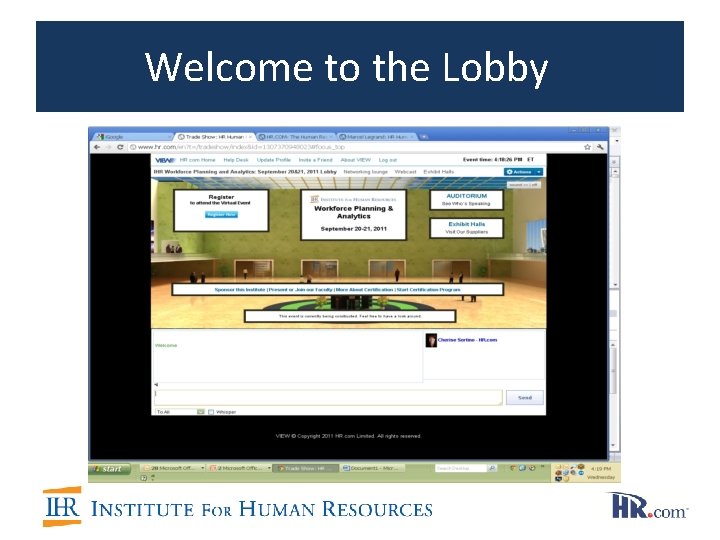Switch to the HR.COM: The Human Re... tab
The height and width of the screenshot is (540, 720).
(295, 137)
